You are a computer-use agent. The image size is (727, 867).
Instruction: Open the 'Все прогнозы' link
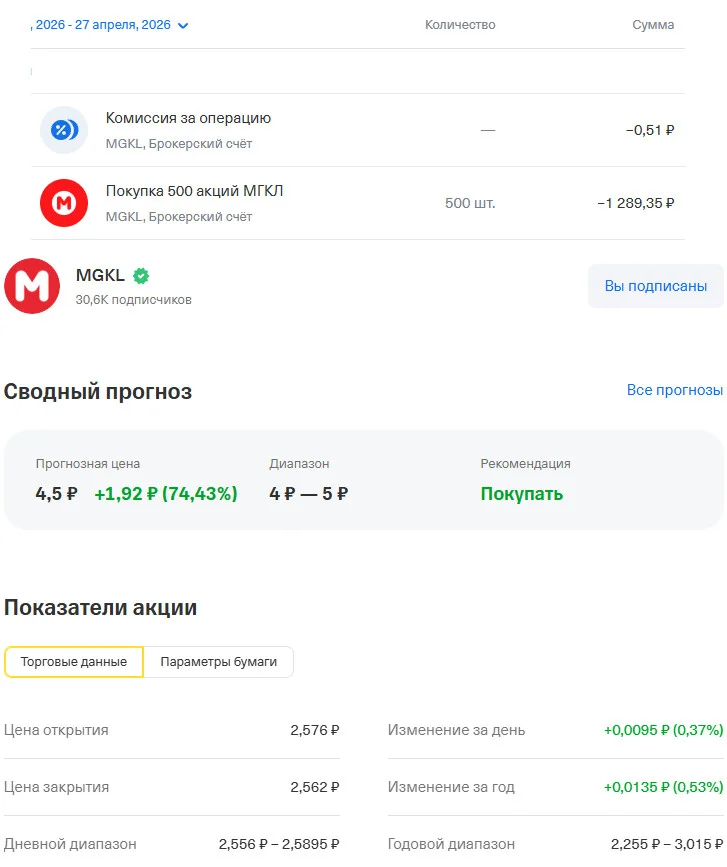[x=674, y=390]
